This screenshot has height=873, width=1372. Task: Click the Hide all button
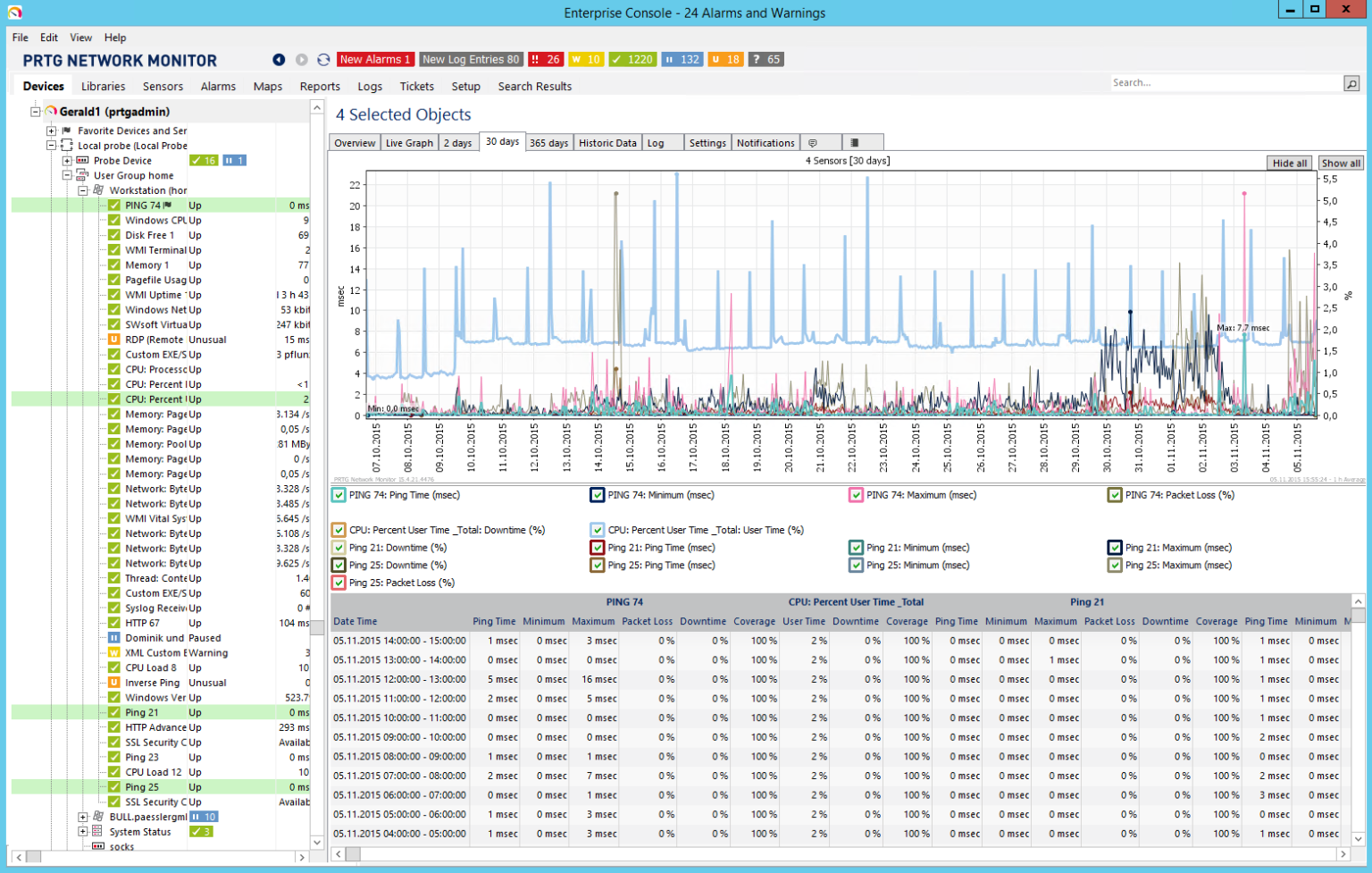pos(1289,163)
